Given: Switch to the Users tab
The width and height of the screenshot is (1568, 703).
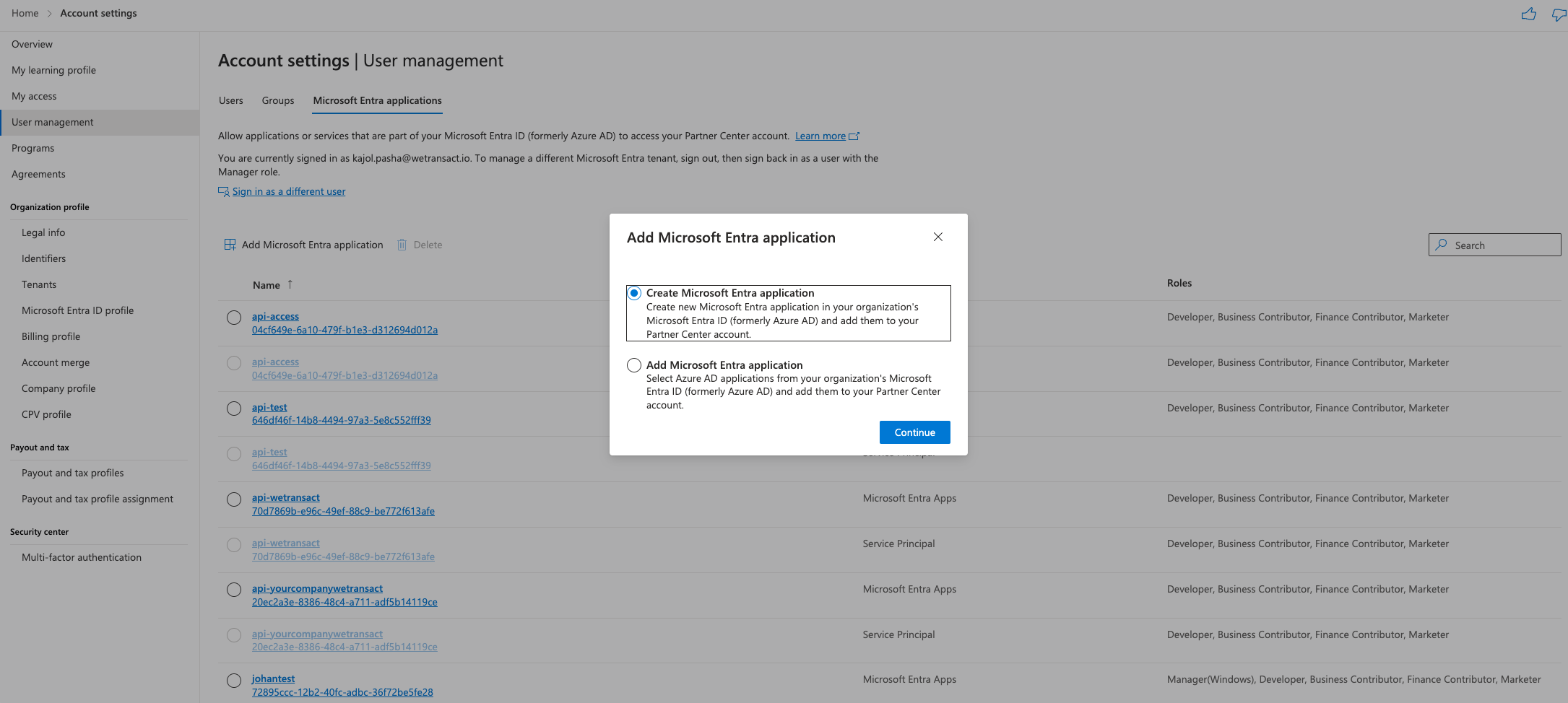Looking at the screenshot, I should pyautogui.click(x=231, y=100).
